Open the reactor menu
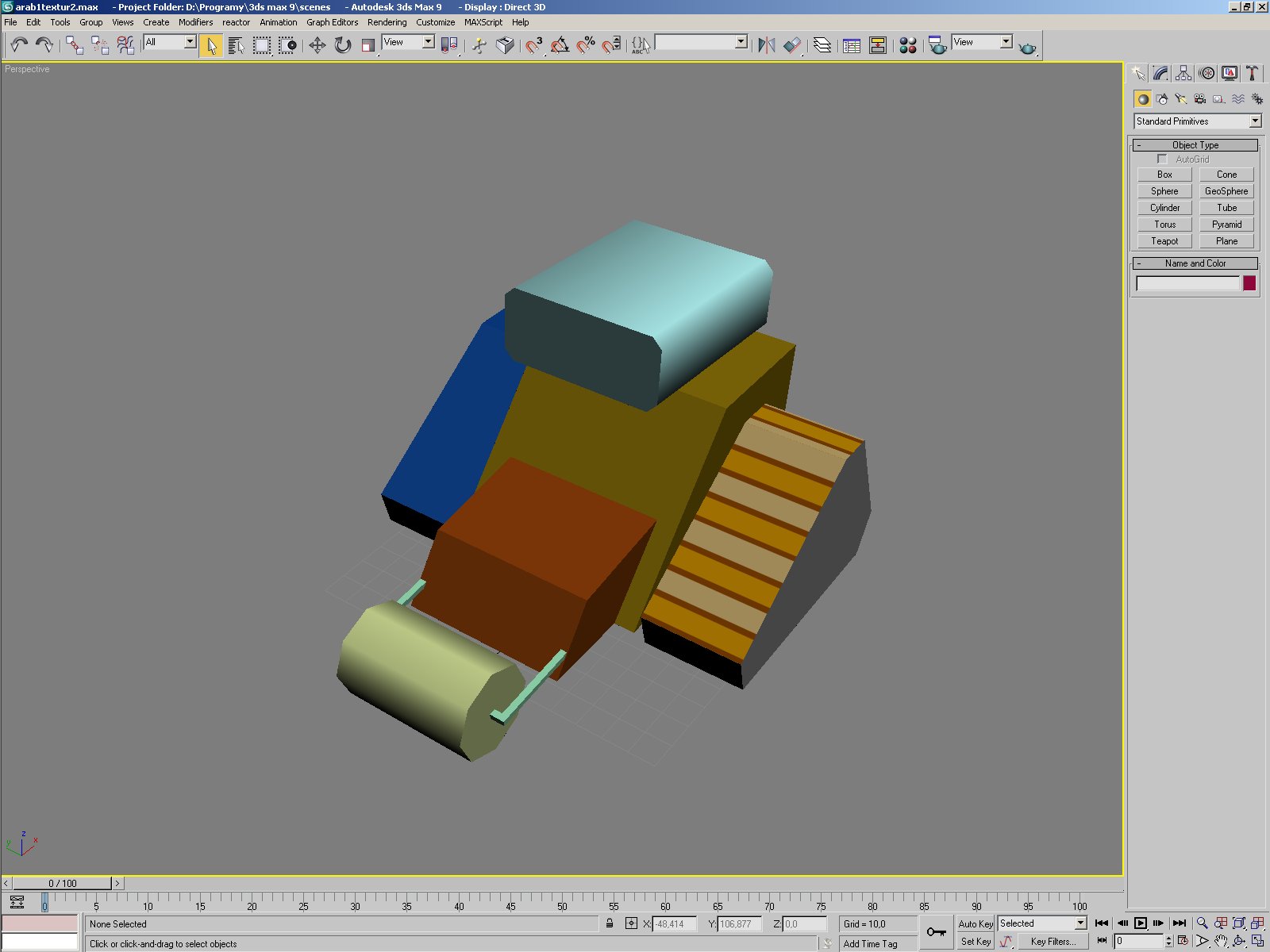Screen dimensions: 1270x952 pyautogui.click(x=236, y=22)
